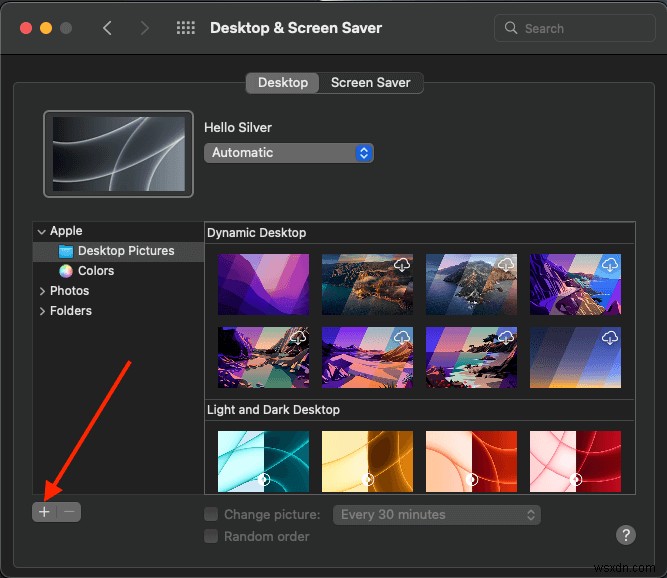Select the Catalina island dynamic wallpaper
Viewport: 667px width, 578px height.
pos(471,284)
